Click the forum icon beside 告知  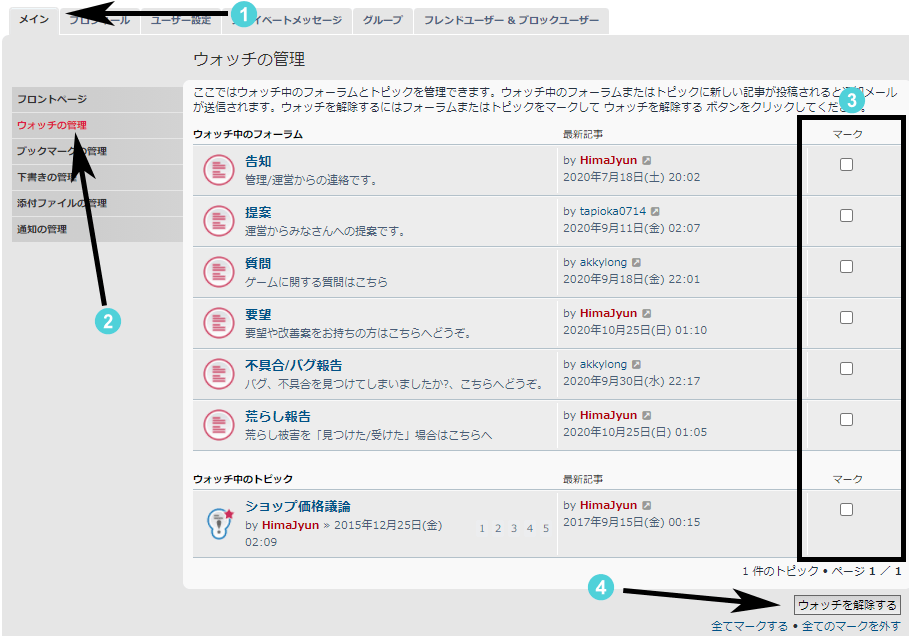tap(219, 170)
